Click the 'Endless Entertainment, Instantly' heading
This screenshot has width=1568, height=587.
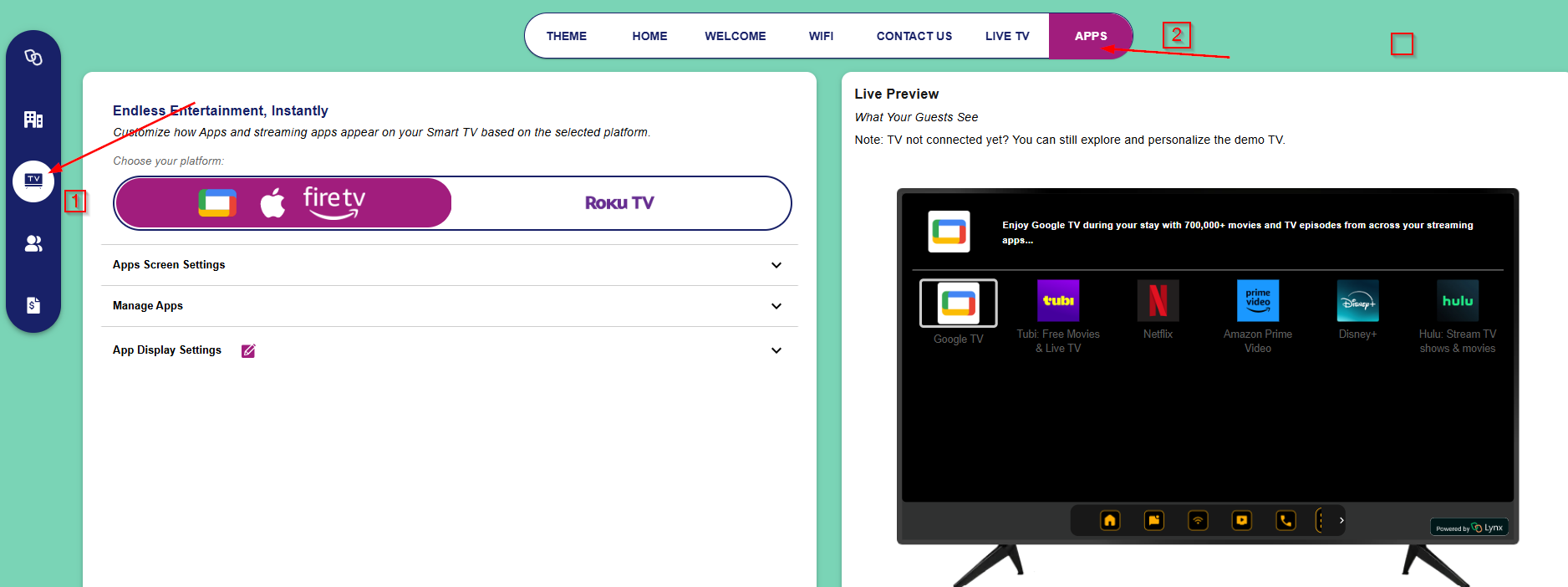(x=221, y=111)
